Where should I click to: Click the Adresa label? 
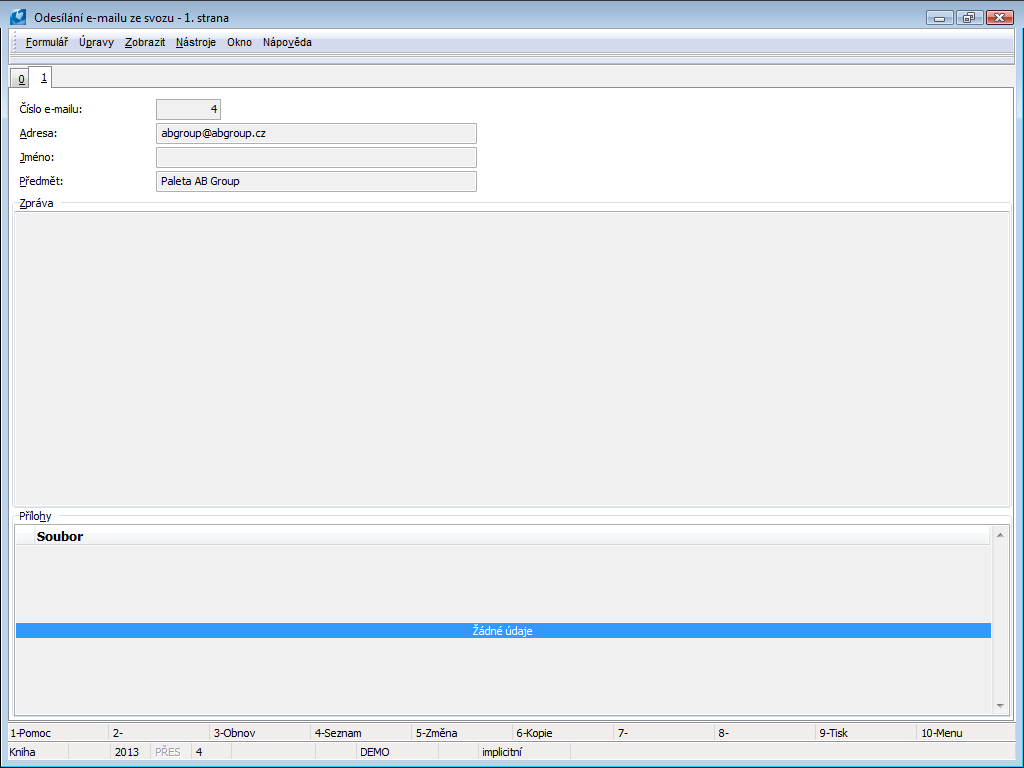coord(39,133)
